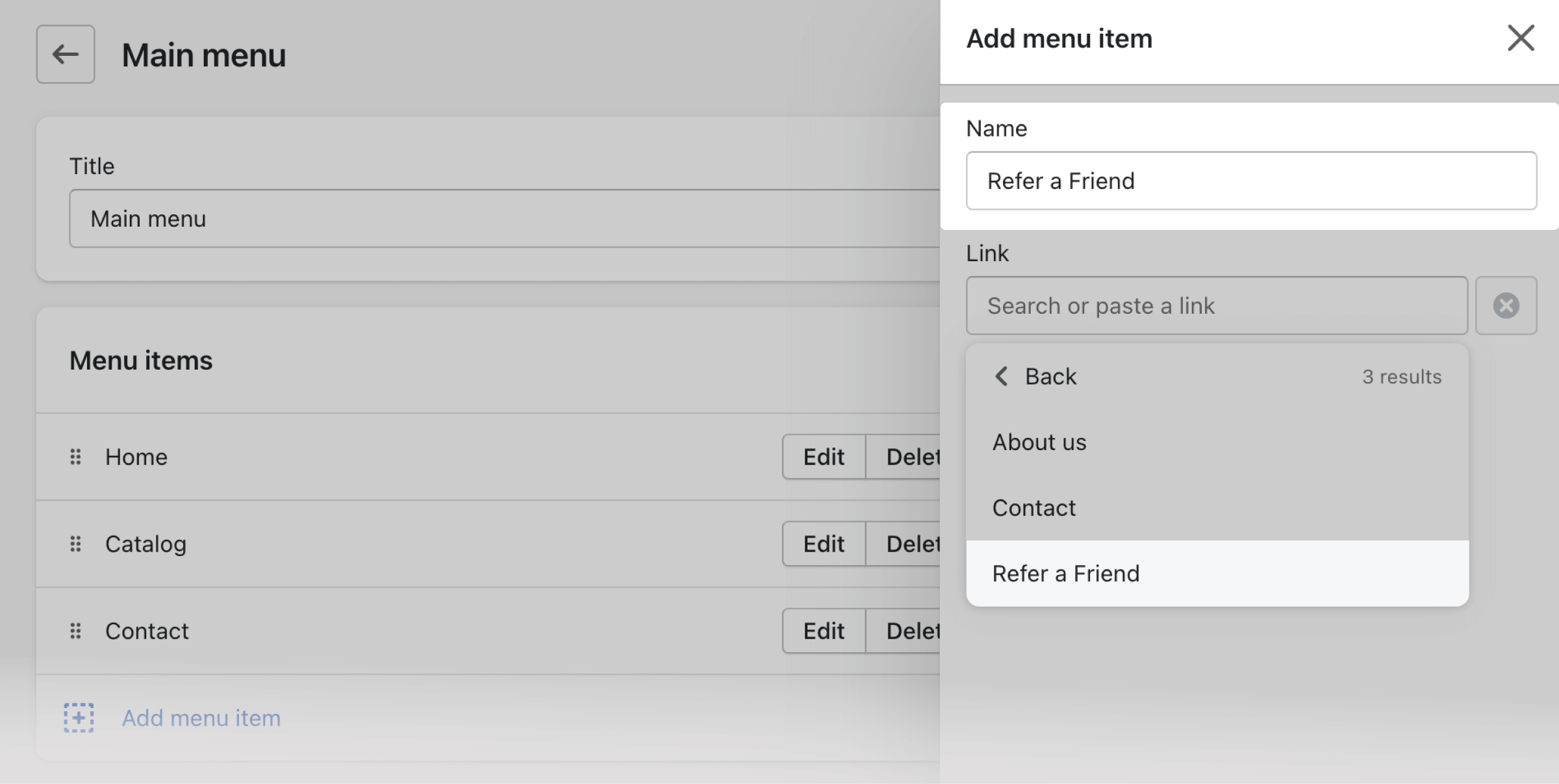Delete the Catalog menu item
The height and width of the screenshot is (784, 1559).
coord(903,544)
